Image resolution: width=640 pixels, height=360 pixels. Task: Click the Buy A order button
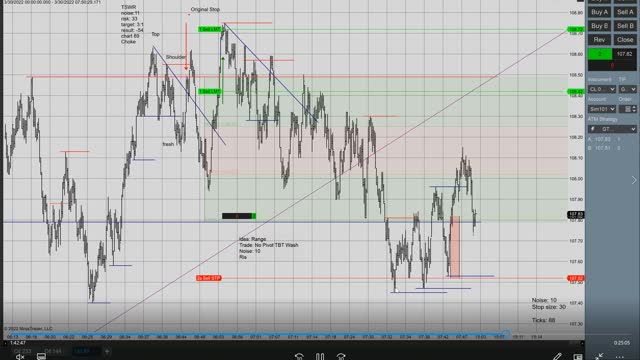pyautogui.click(x=599, y=12)
